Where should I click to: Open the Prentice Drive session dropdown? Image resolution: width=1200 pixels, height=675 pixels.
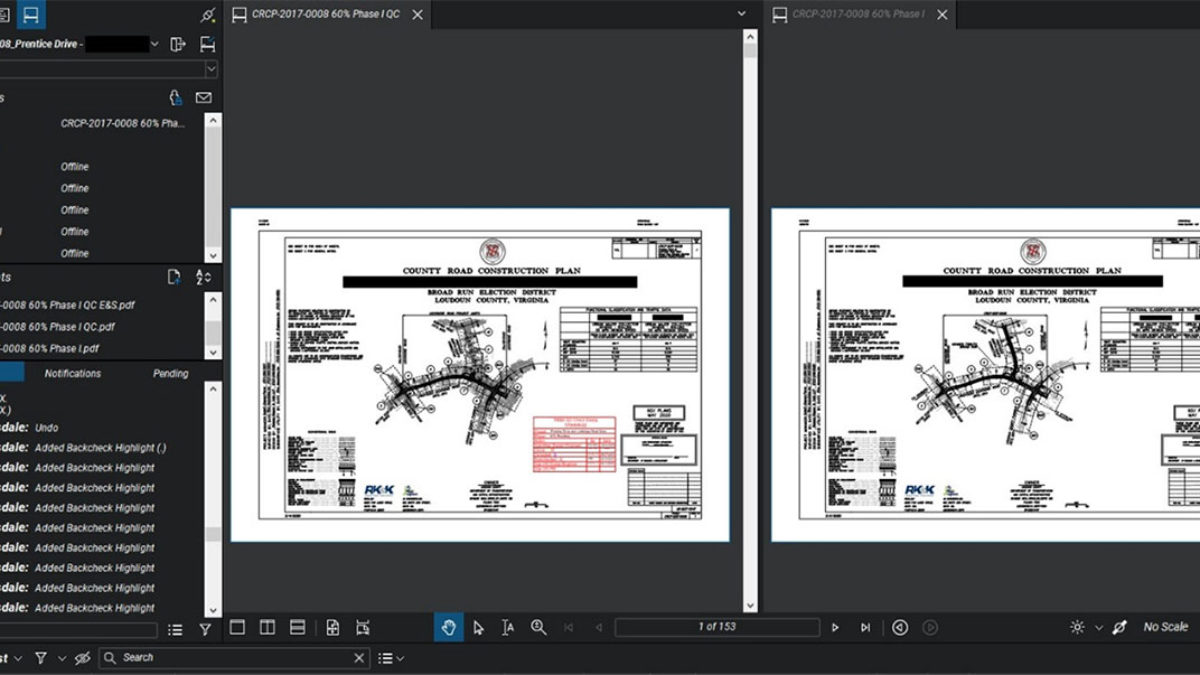point(154,44)
